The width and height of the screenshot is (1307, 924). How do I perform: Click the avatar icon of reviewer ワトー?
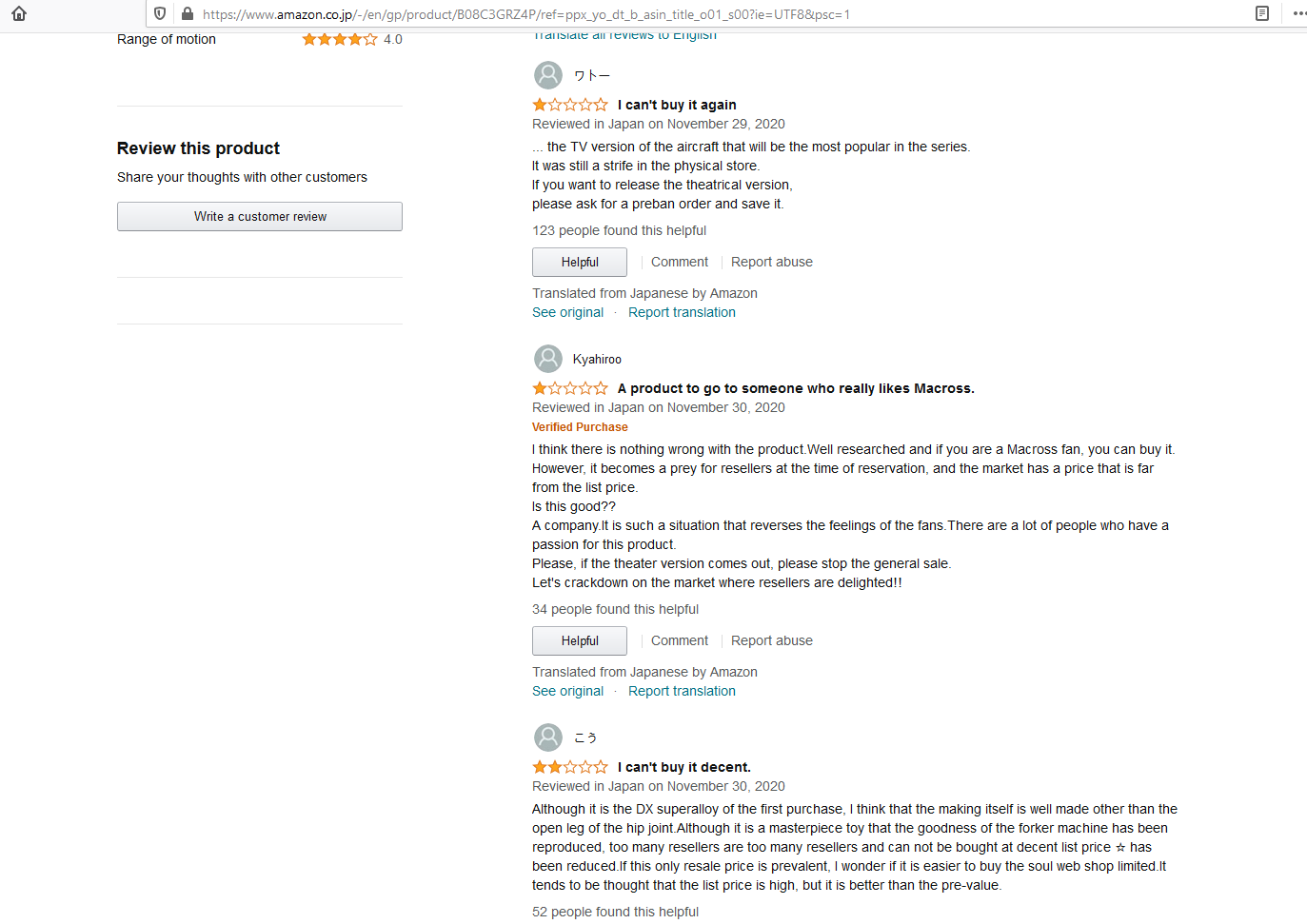coord(548,75)
